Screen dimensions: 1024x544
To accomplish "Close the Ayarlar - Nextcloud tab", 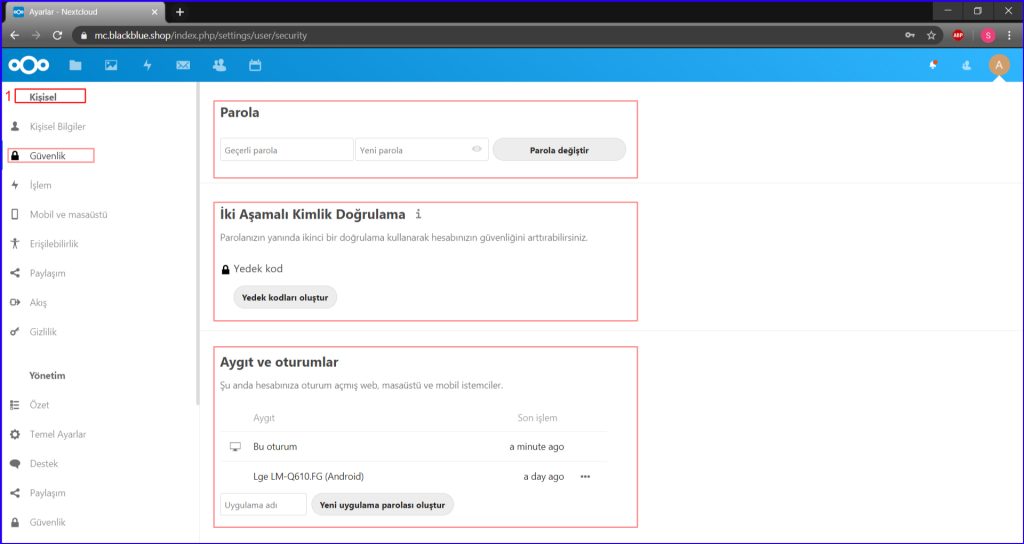I will click(x=154, y=12).
